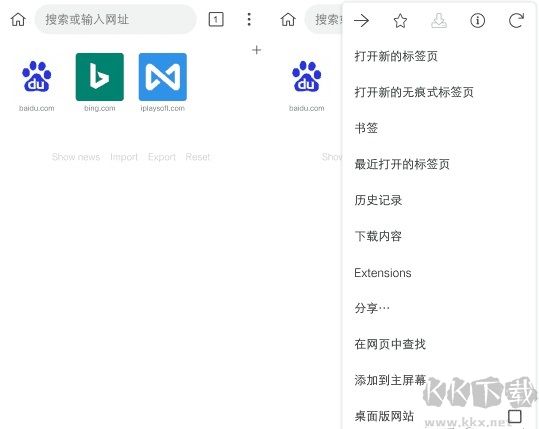Image resolution: width=539 pixels, height=429 pixels.
Task: Click the download page icon
Action: pyautogui.click(x=439, y=21)
